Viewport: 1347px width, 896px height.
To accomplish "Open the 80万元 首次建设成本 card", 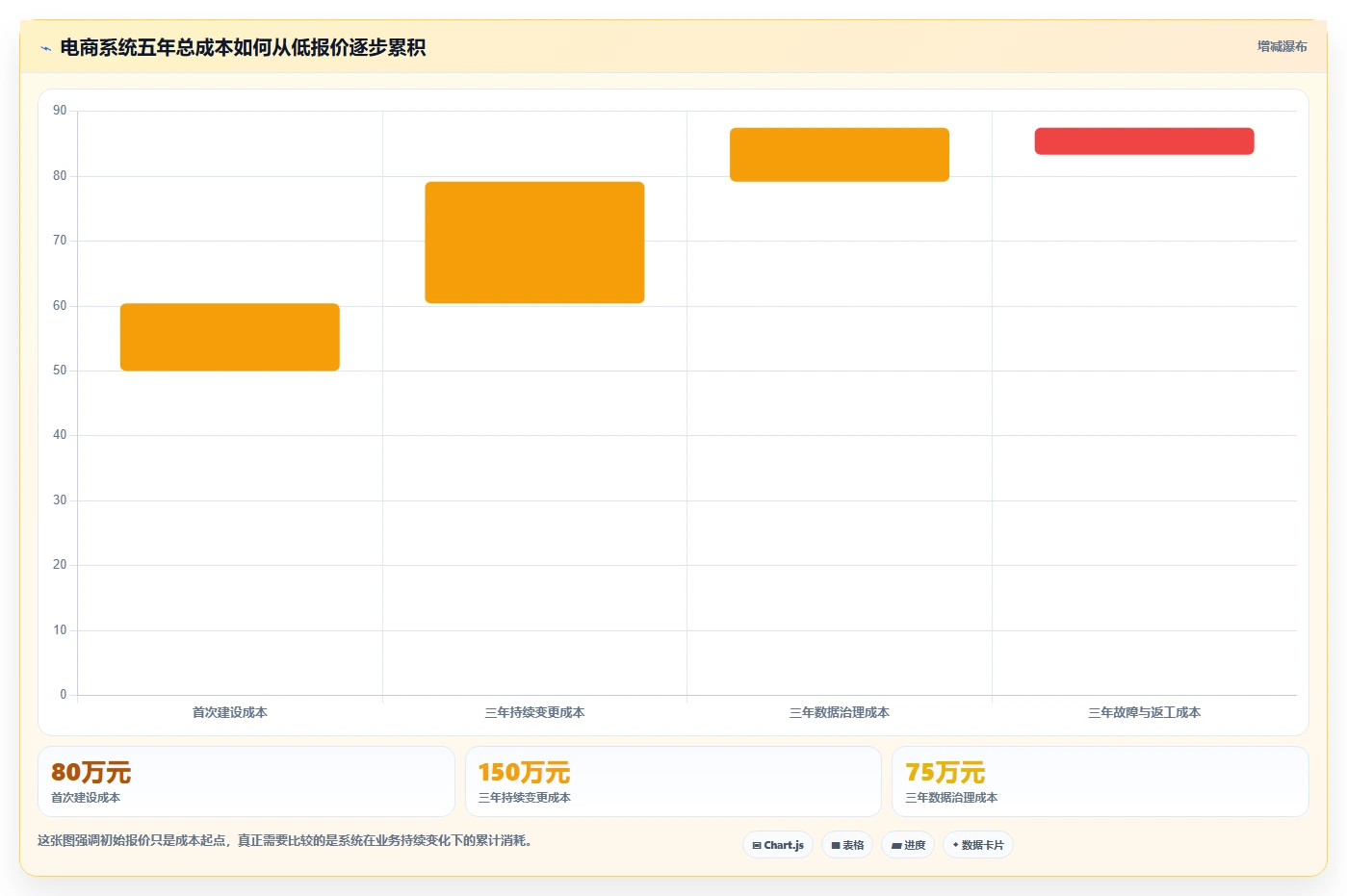I will pyautogui.click(x=246, y=781).
